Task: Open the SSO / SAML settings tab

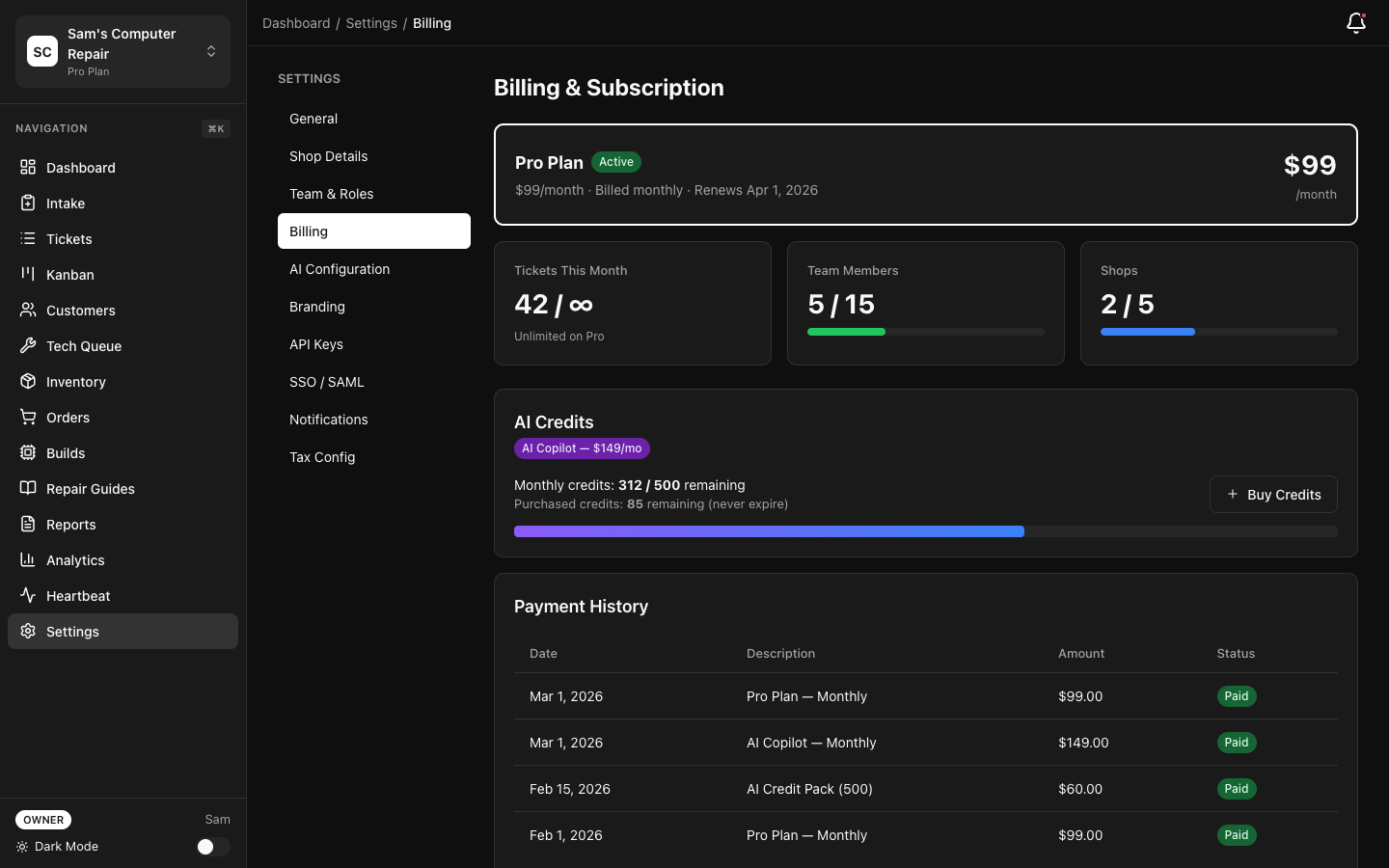Action: click(327, 382)
